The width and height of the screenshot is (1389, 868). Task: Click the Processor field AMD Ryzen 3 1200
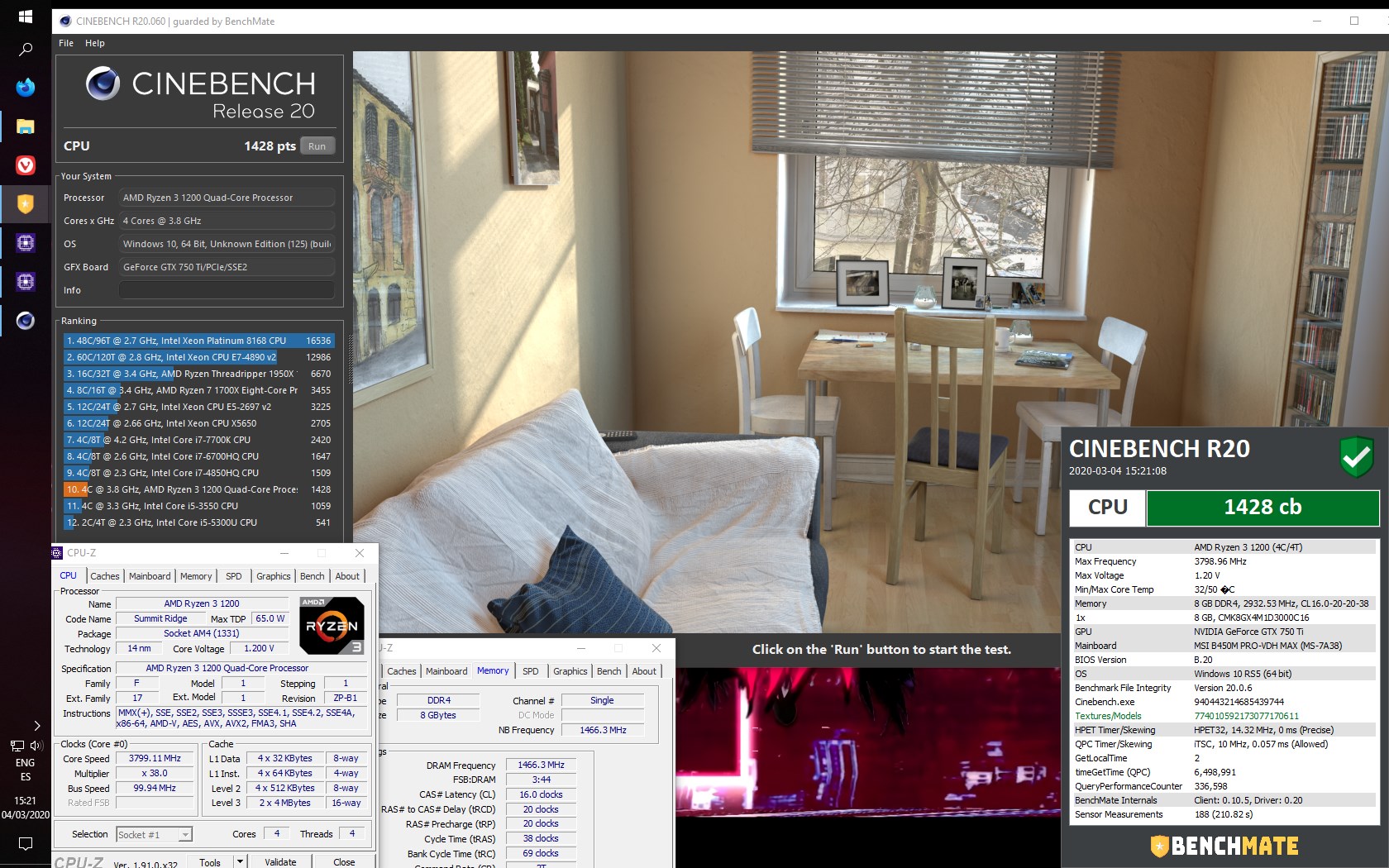coord(227,198)
